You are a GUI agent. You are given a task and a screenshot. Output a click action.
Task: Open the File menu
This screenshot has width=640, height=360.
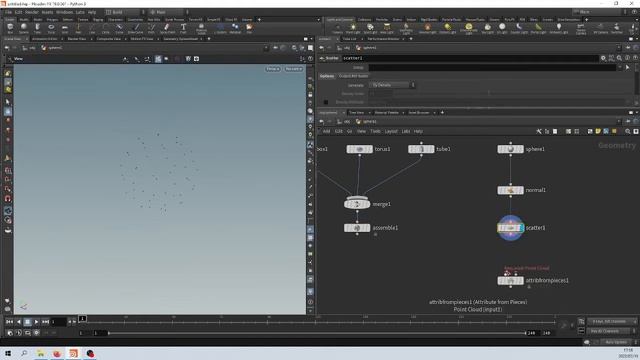[8, 12]
